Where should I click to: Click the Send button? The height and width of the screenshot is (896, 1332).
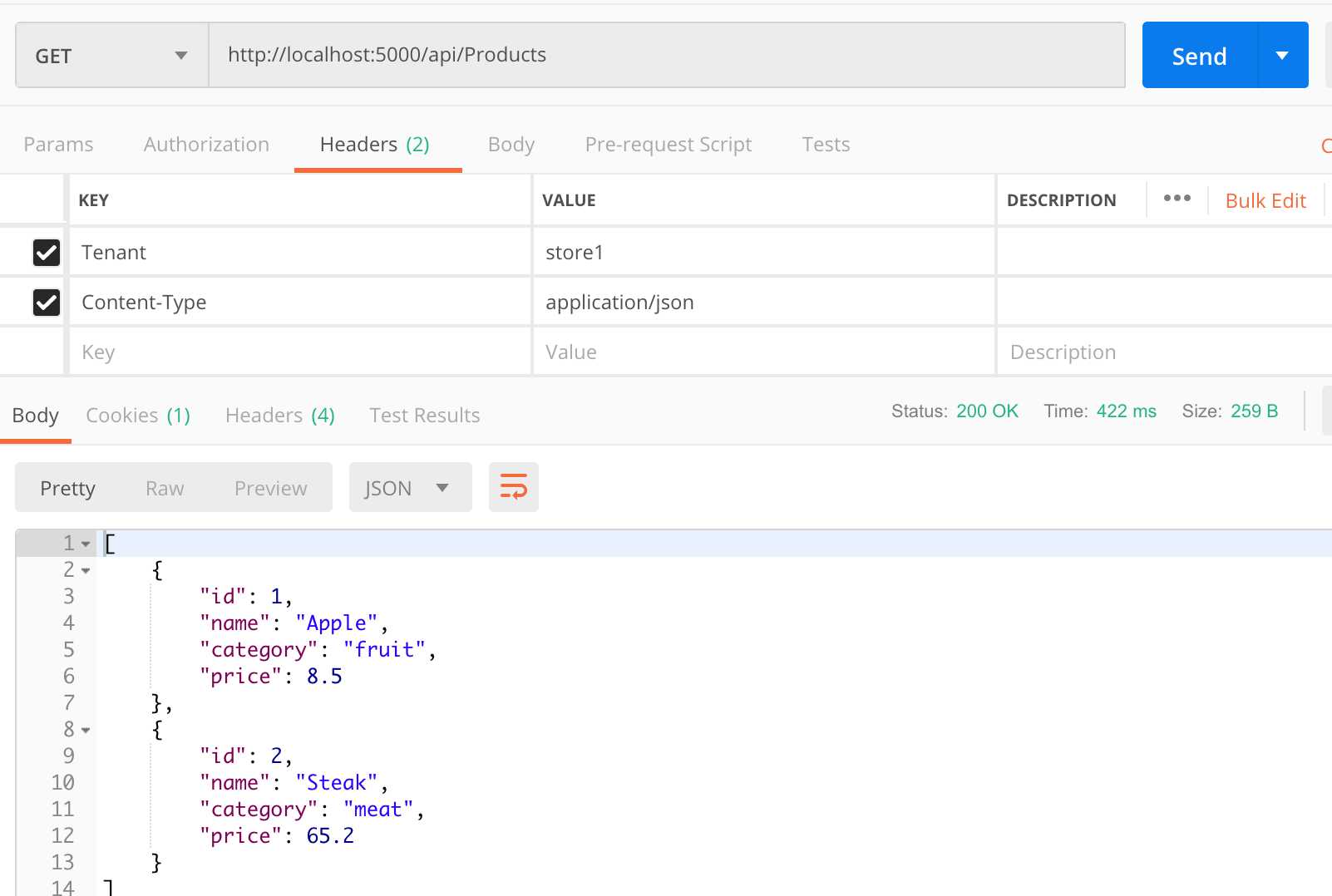tap(1200, 56)
